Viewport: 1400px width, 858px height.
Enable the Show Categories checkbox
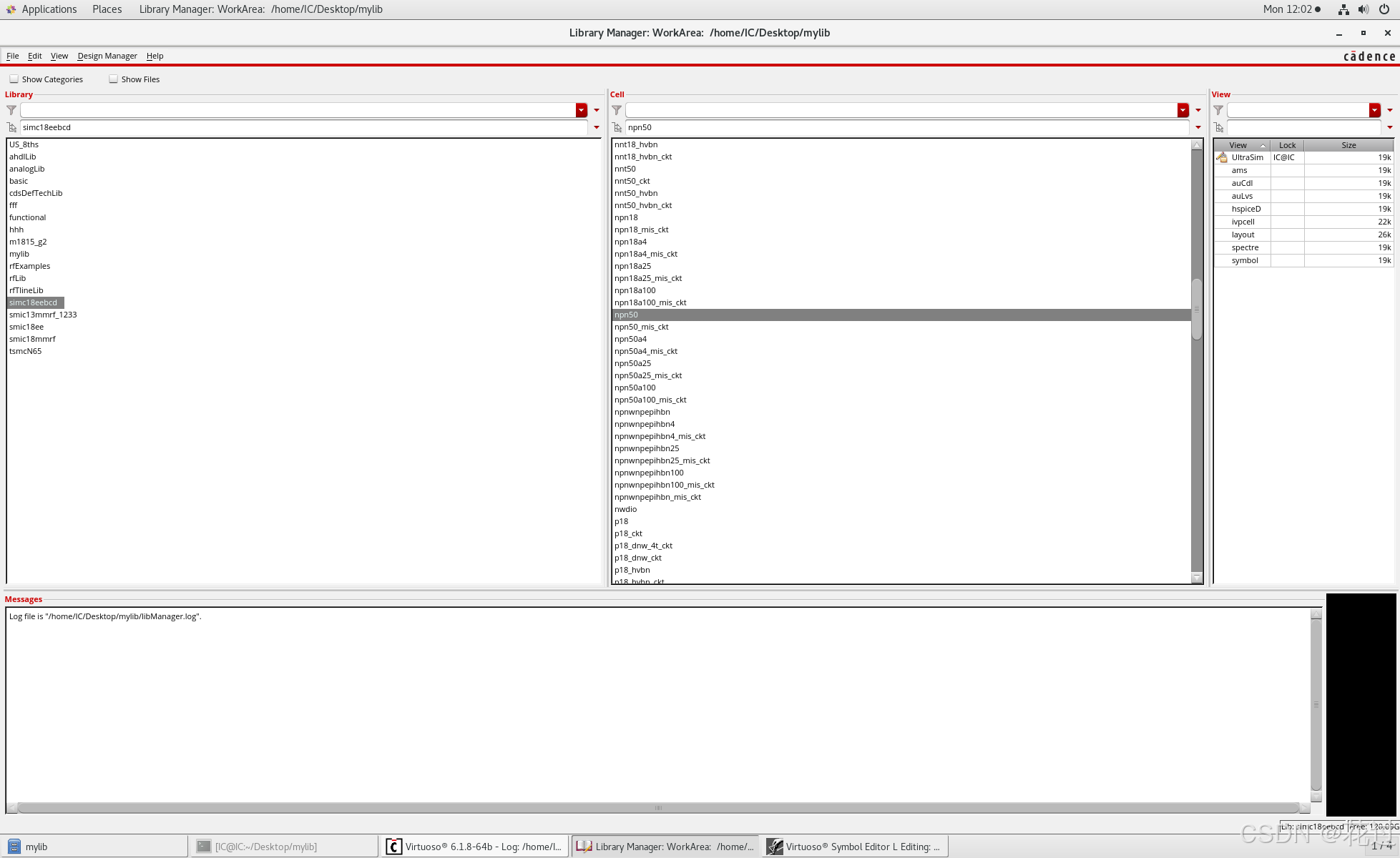[14, 79]
